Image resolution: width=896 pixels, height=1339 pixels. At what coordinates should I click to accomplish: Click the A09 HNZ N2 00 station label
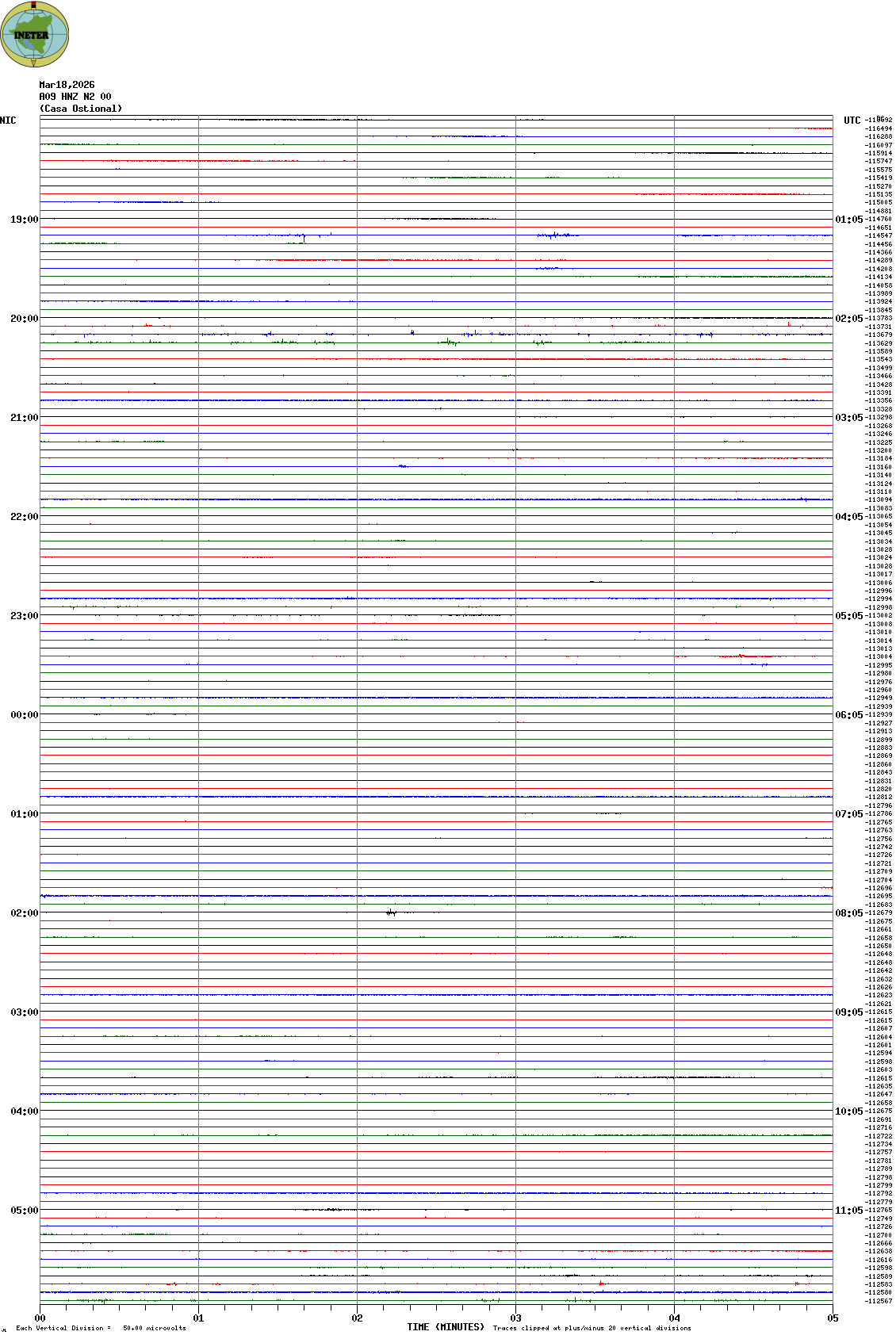tap(75, 97)
